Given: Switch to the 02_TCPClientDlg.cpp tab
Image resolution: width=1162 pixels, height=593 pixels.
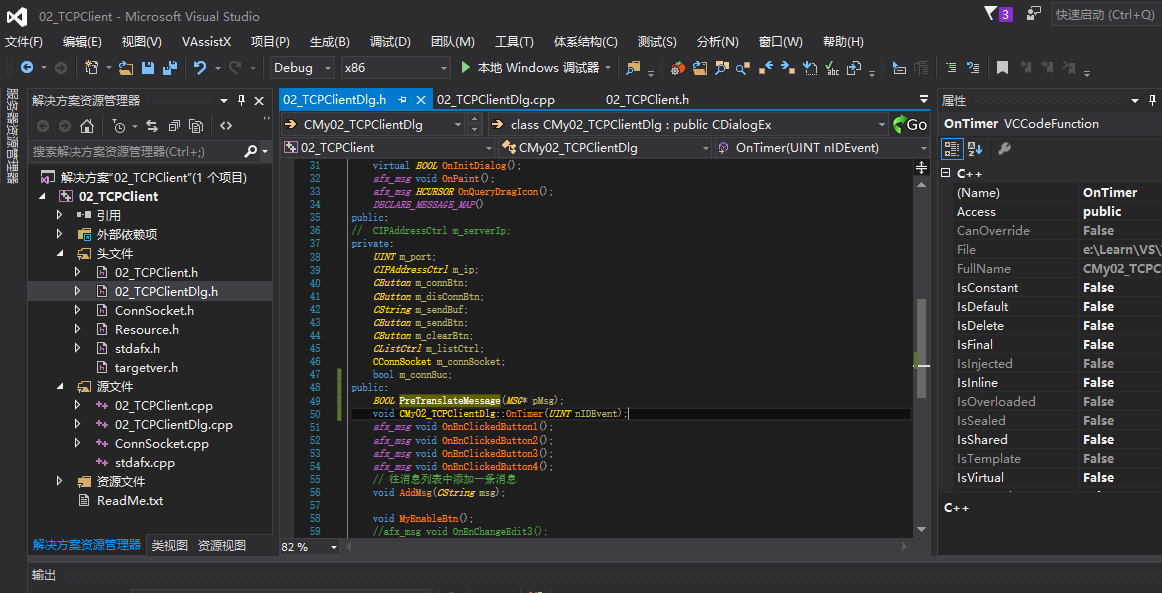Looking at the screenshot, I should tap(496, 100).
